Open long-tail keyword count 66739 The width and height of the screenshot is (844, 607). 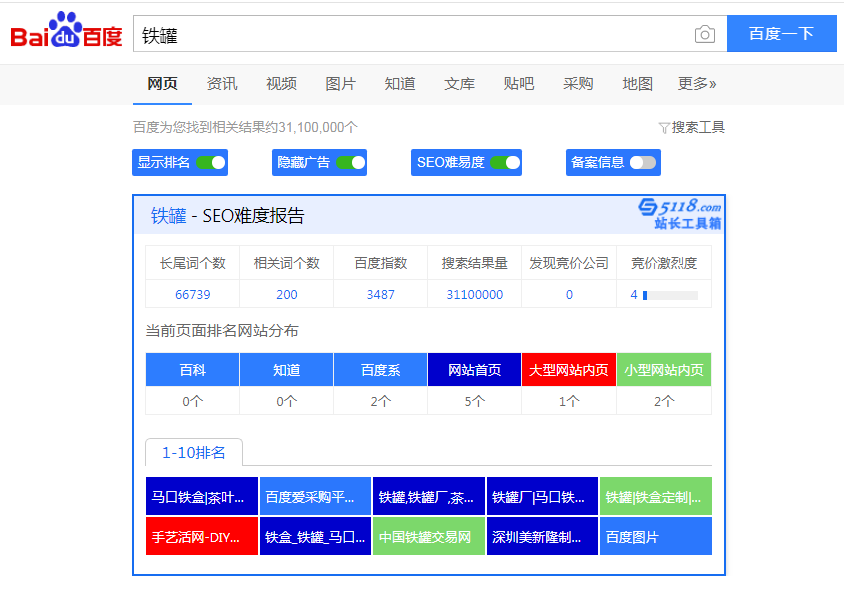(x=193, y=294)
